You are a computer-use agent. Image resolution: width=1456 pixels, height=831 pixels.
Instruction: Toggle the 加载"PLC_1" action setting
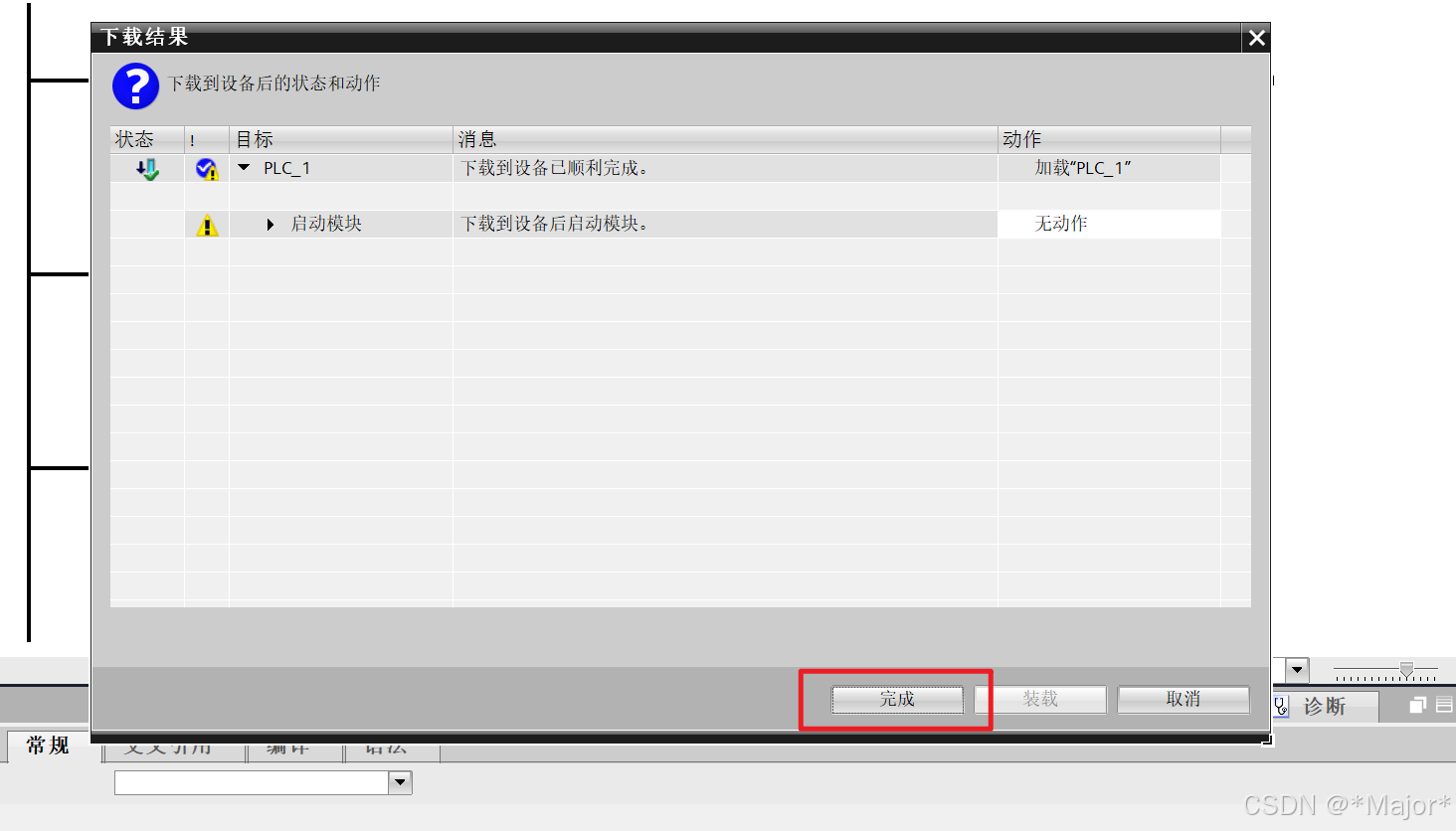pos(1084,168)
